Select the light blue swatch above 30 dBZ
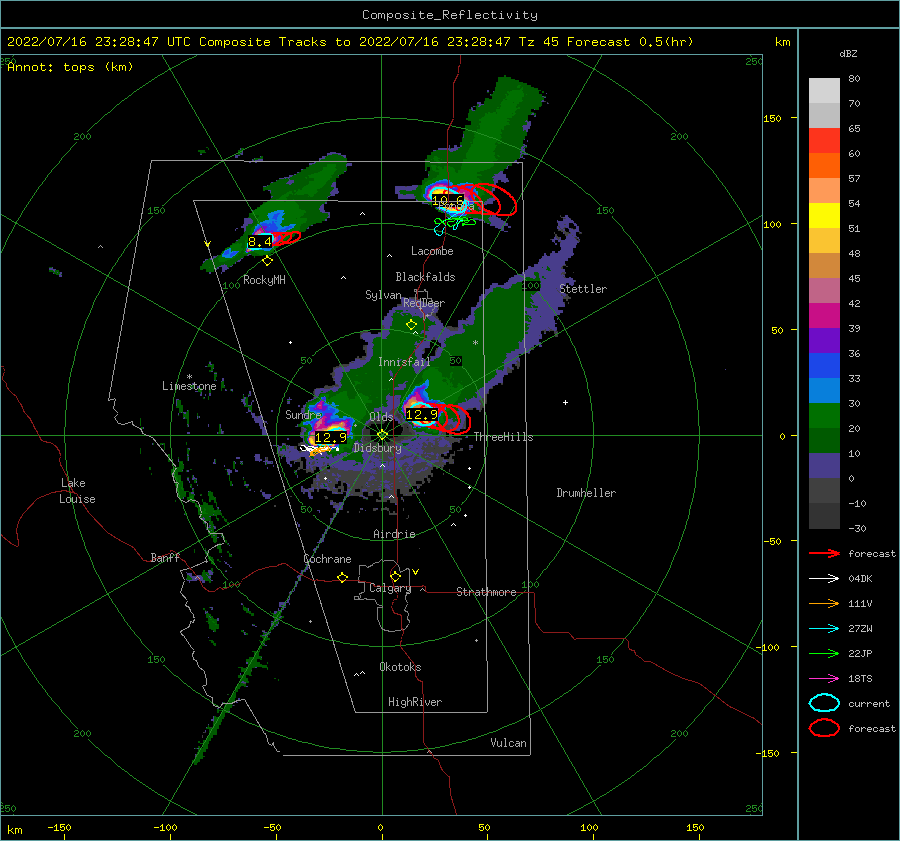Screen dimensions: 900x841 point(824,390)
